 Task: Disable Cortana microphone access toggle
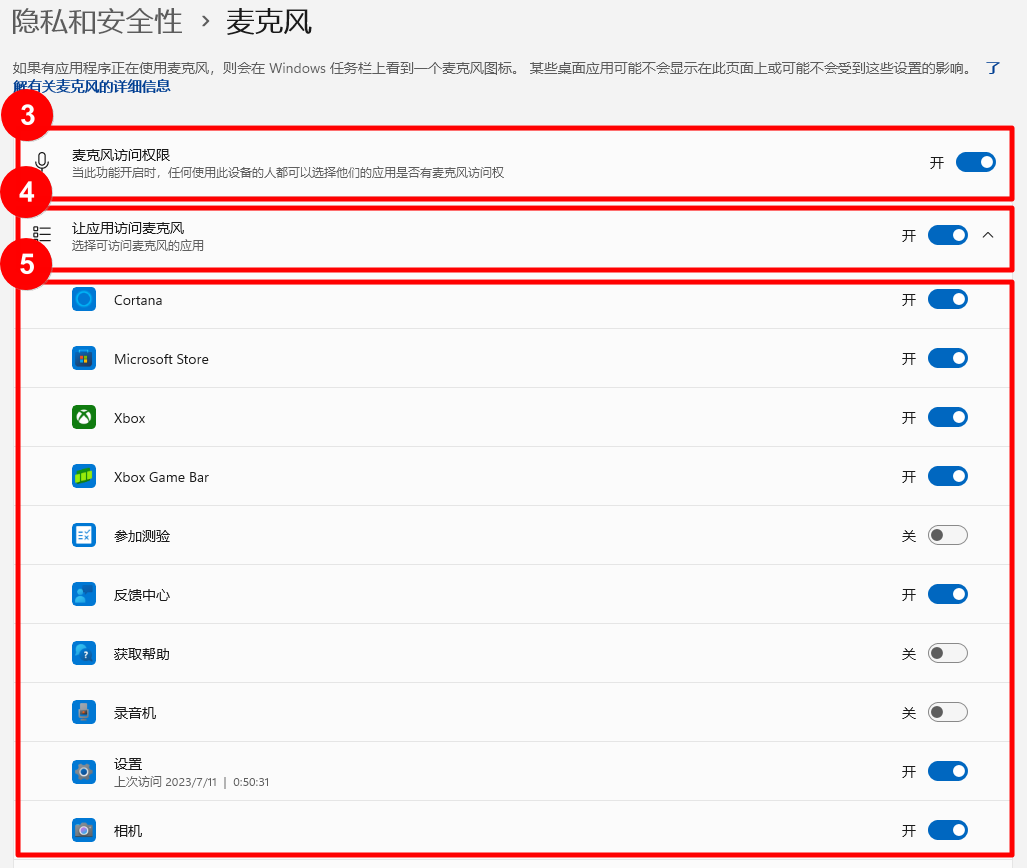pos(947,299)
